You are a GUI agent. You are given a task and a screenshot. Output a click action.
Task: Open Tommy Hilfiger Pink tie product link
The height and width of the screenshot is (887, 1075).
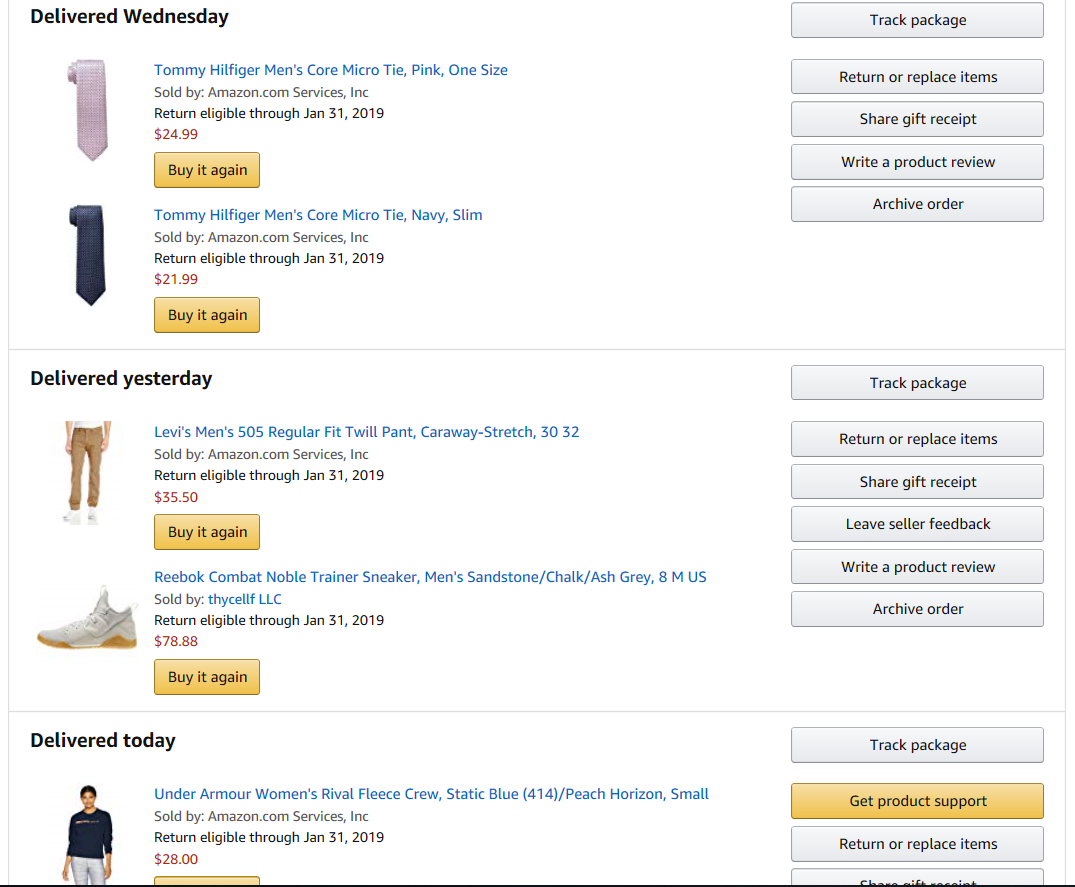click(x=330, y=70)
